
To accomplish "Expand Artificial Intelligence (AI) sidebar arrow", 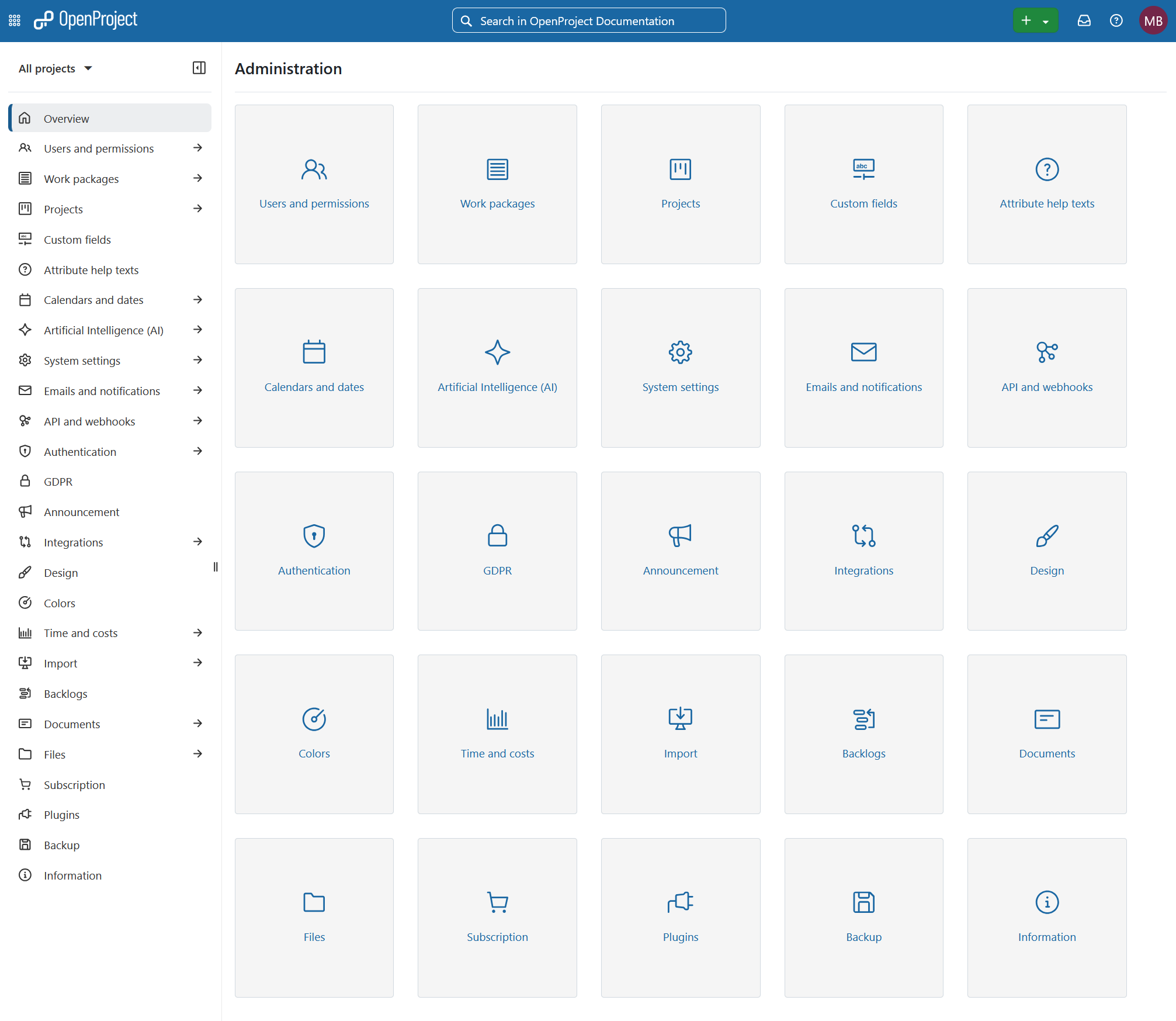I will (x=198, y=330).
